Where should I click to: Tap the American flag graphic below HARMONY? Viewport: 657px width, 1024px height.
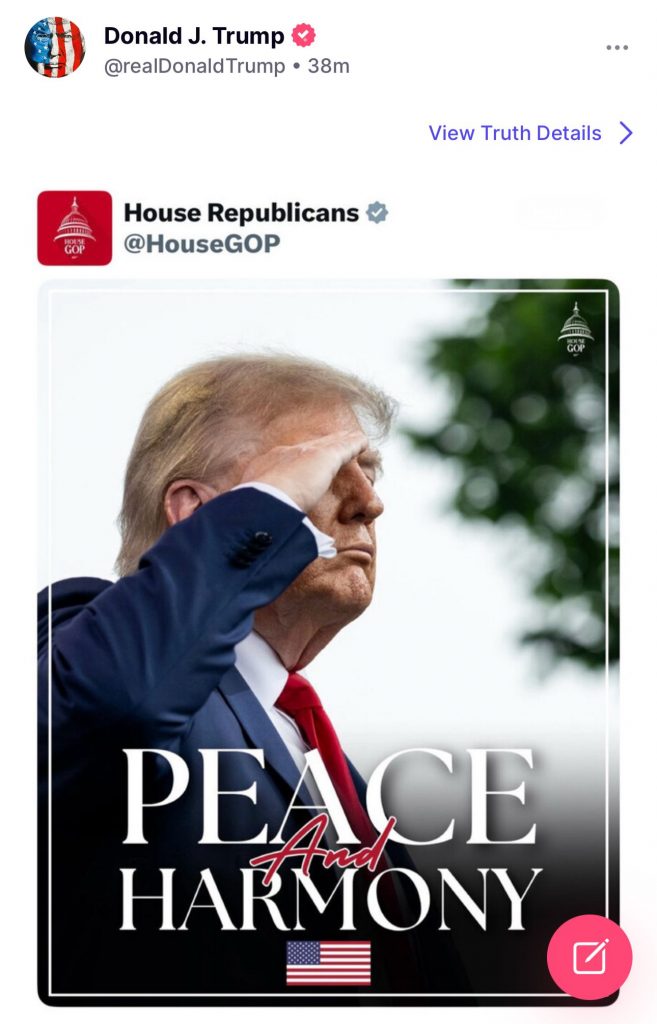coord(328,963)
